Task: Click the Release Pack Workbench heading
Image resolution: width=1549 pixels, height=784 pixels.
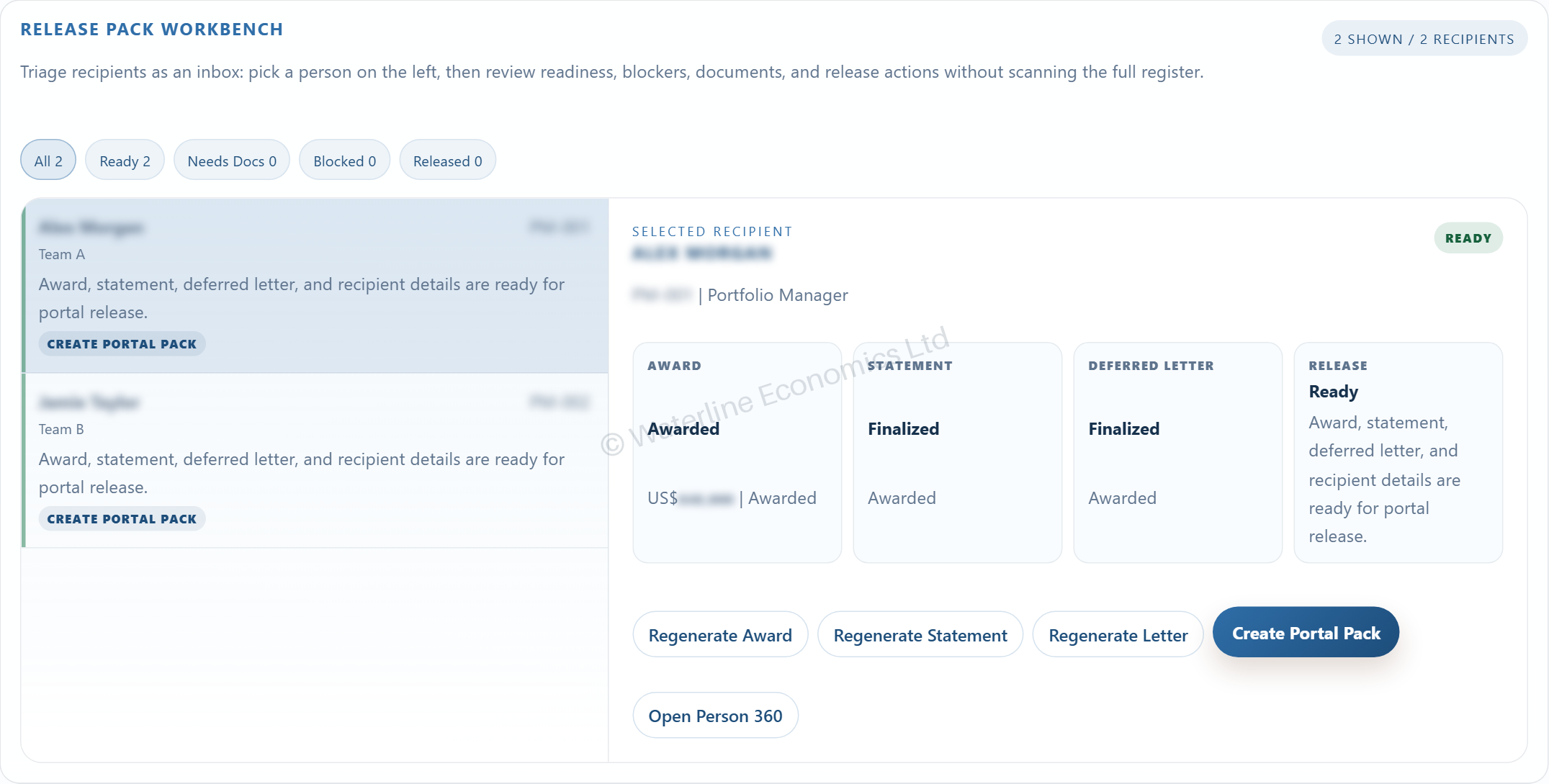Action: pyautogui.click(x=152, y=30)
